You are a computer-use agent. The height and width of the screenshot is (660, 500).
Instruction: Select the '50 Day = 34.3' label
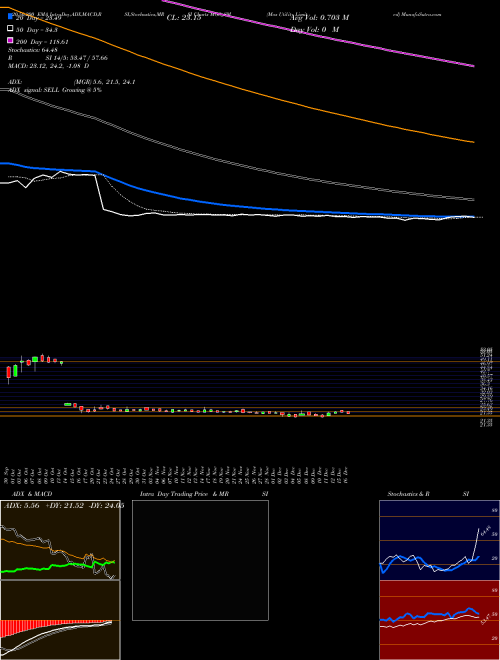tap(37, 30)
